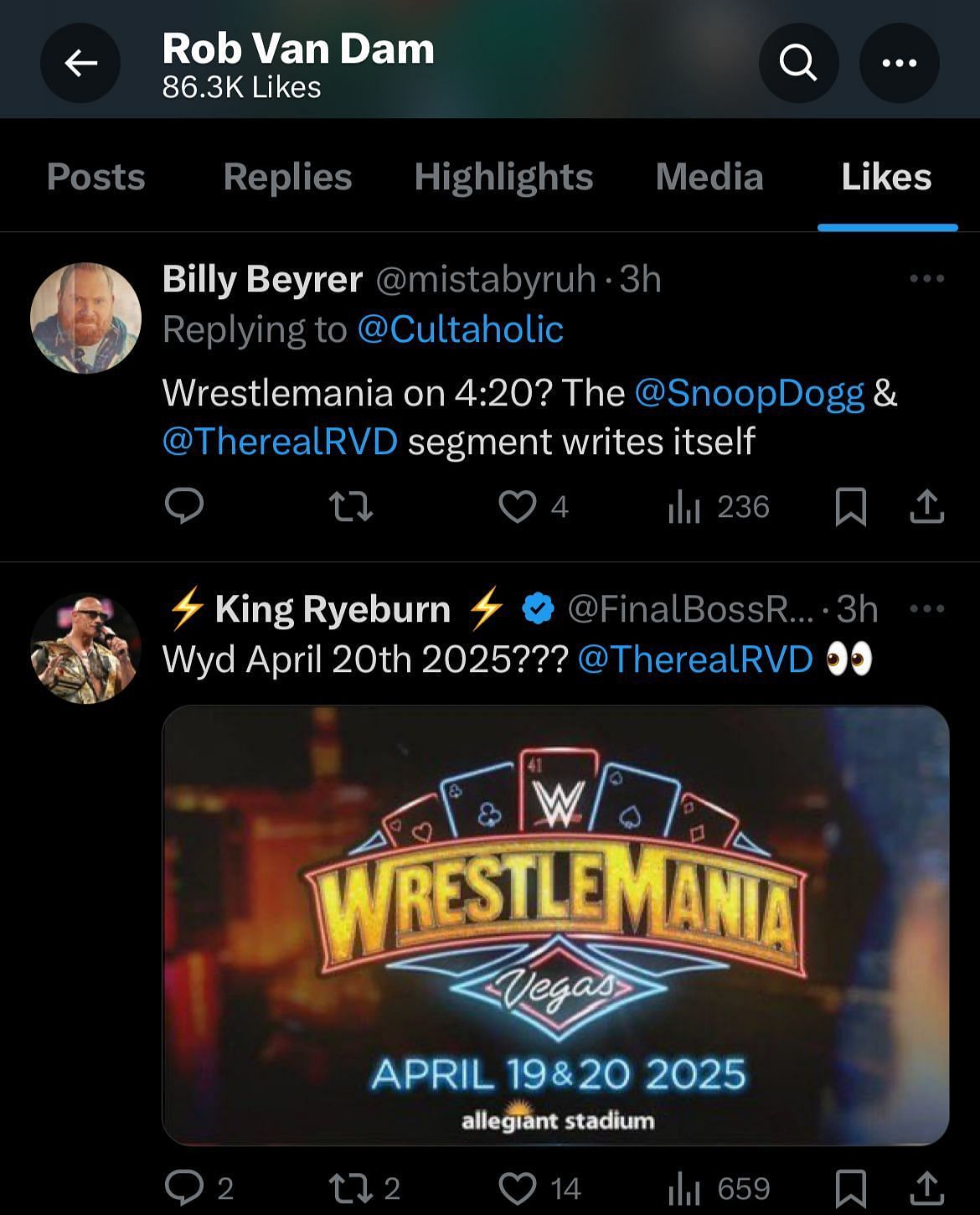Viewport: 980px width, 1215px height.
Task: Bookmark Billy Beyrer's post
Action: tap(850, 506)
